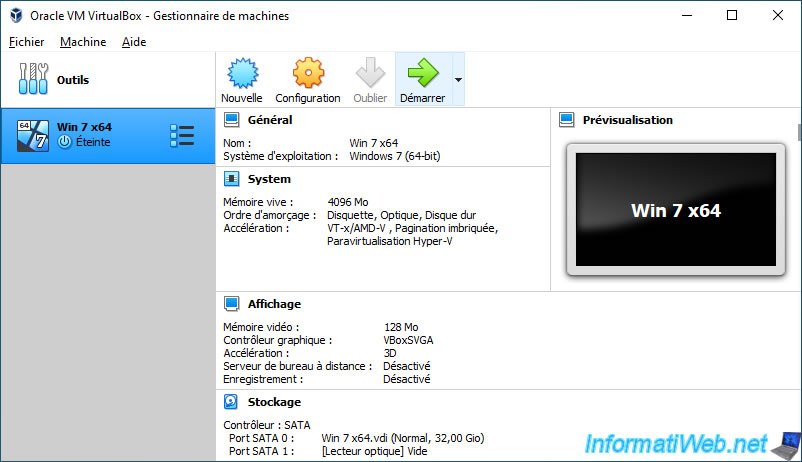Click the Nouvelle starburst icon

click(x=241, y=74)
